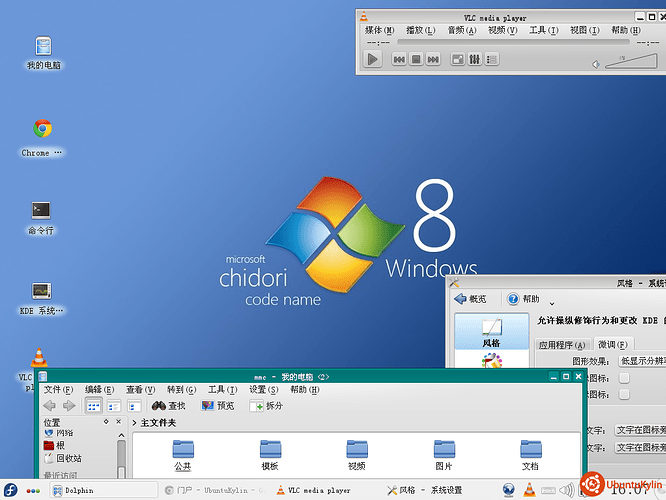Launch Chrome from the desktop shortcut

point(42,138)
